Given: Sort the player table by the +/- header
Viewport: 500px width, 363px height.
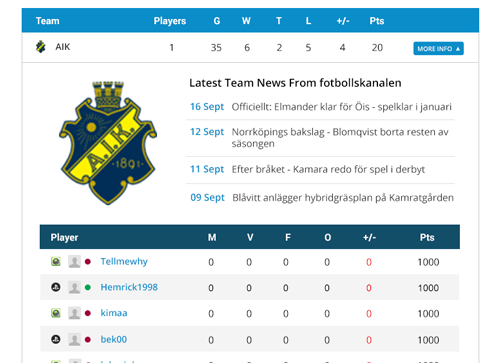Looking at the screenshot, I should [369, 237].
